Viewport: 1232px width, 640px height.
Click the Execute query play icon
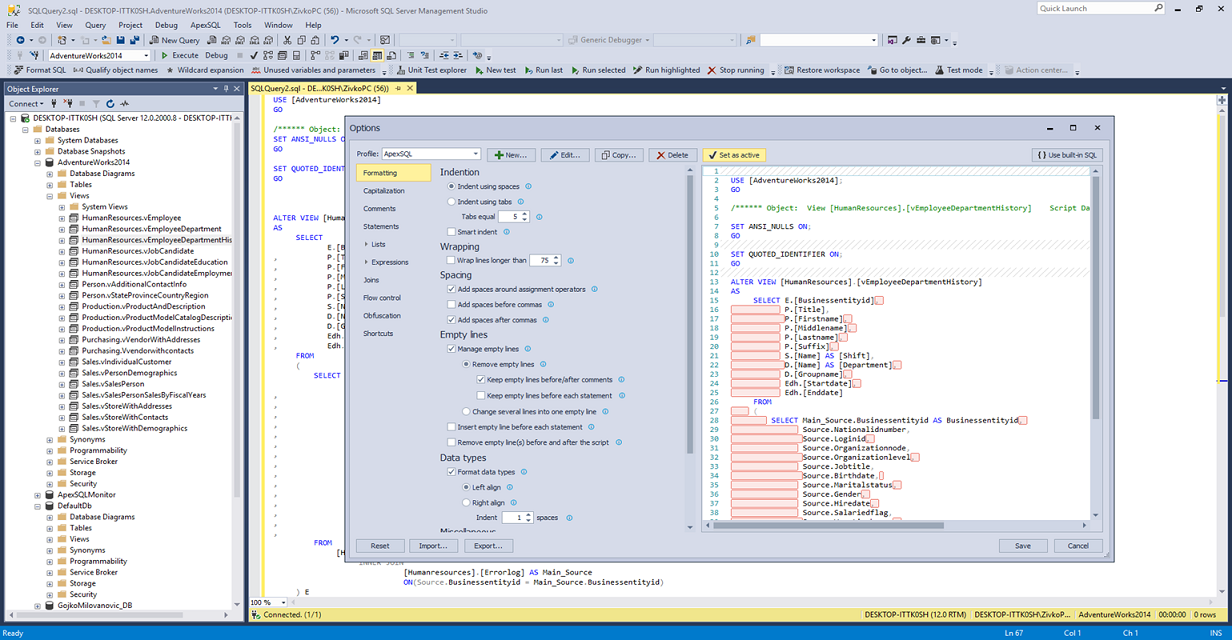click(x=164, y=55)
